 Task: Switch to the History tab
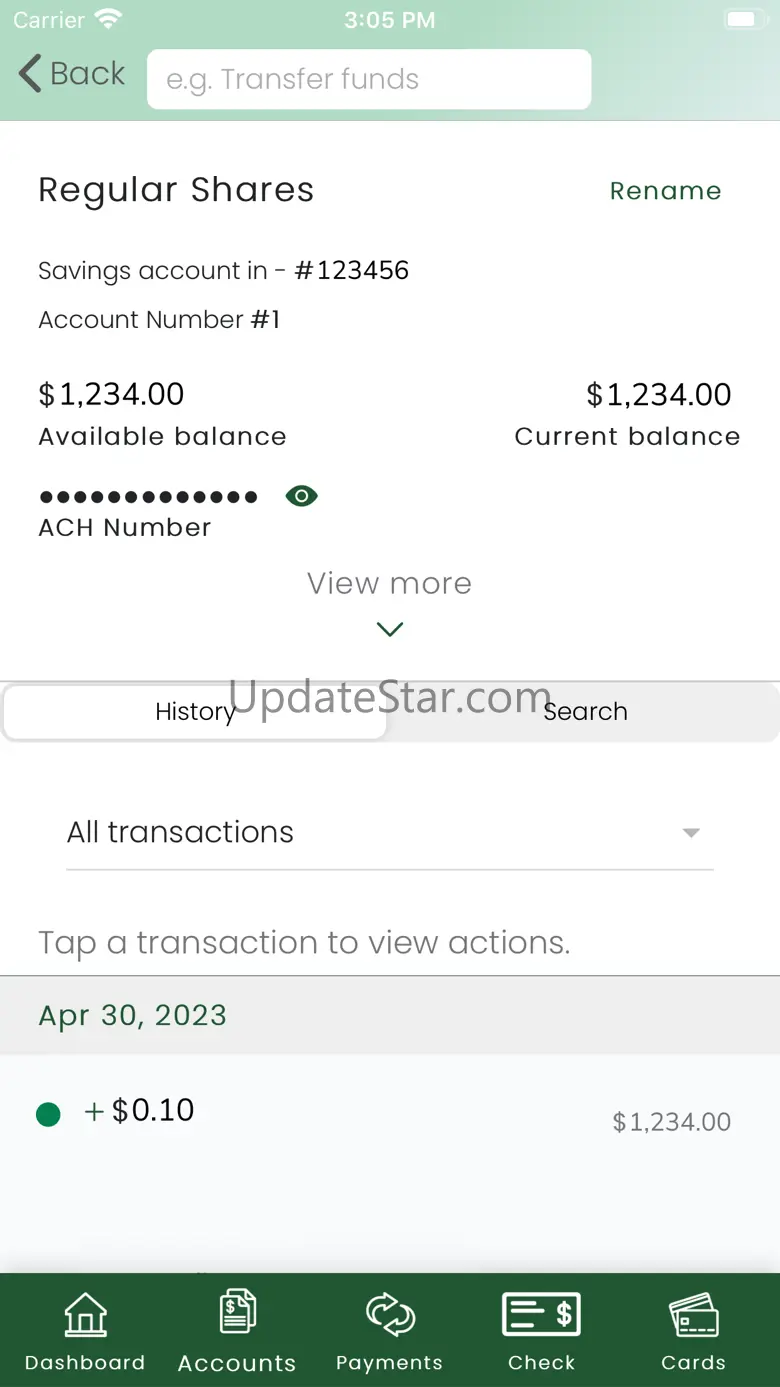195,712
